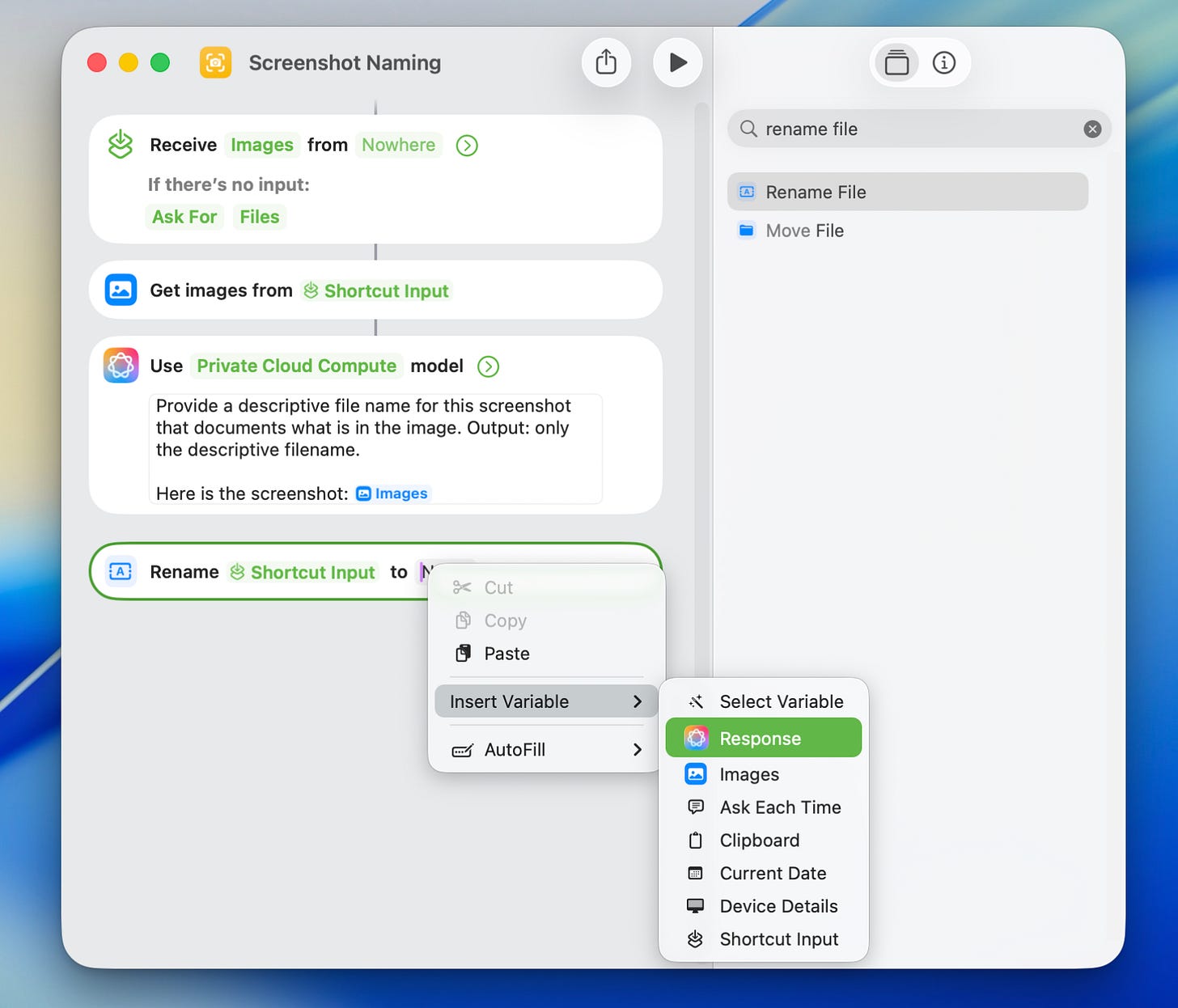Click the Ask Each Time speech icon

696,807
